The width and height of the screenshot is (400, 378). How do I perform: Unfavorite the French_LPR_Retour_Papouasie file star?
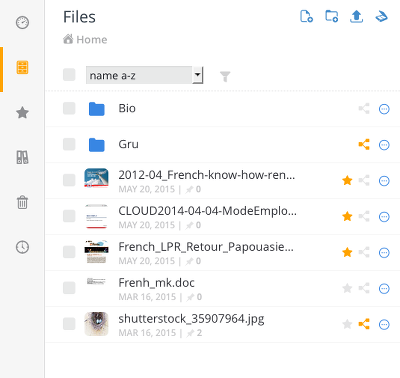click(x=347, y=252)
